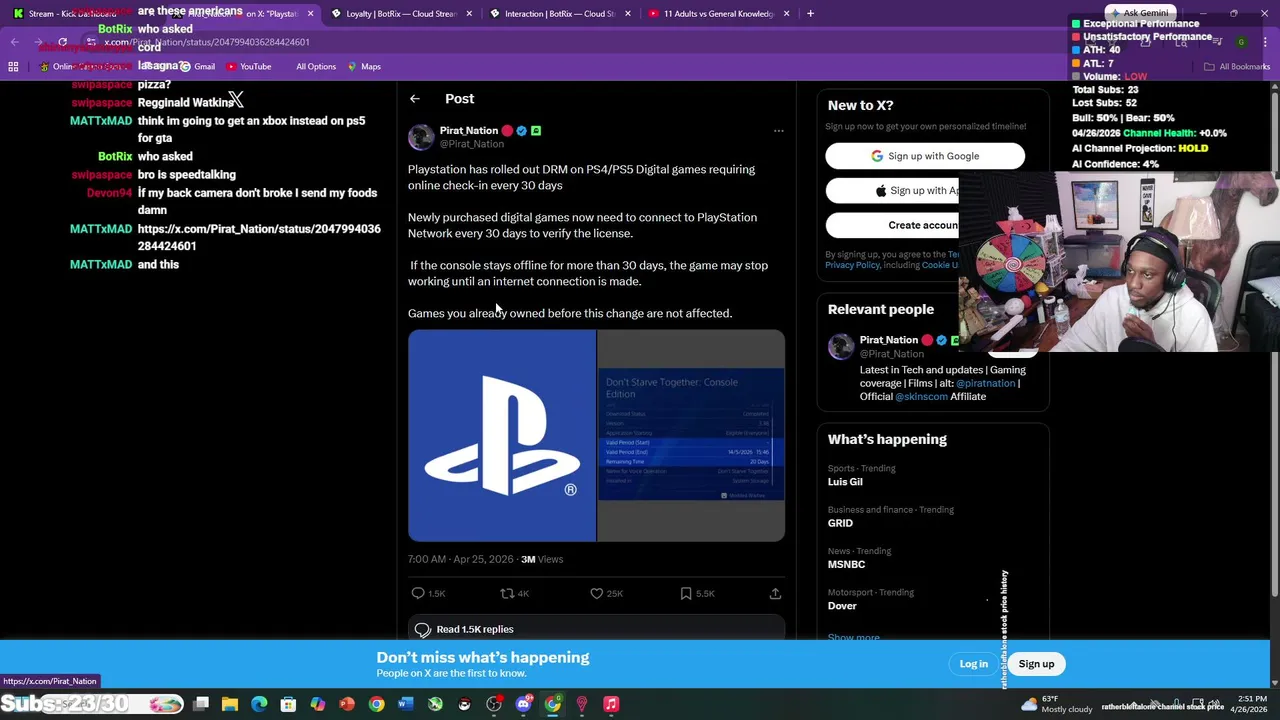Screen dimensions: 1280x720
Task: Open File Explorer from the taskbar
Action: 230,705
